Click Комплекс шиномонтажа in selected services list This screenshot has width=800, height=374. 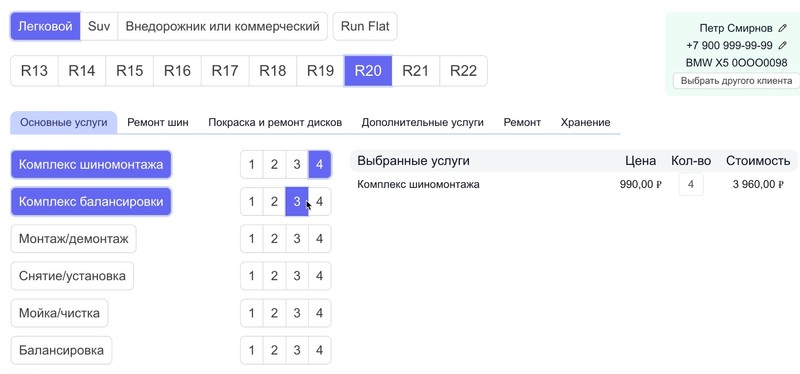(x=418, y=185)
